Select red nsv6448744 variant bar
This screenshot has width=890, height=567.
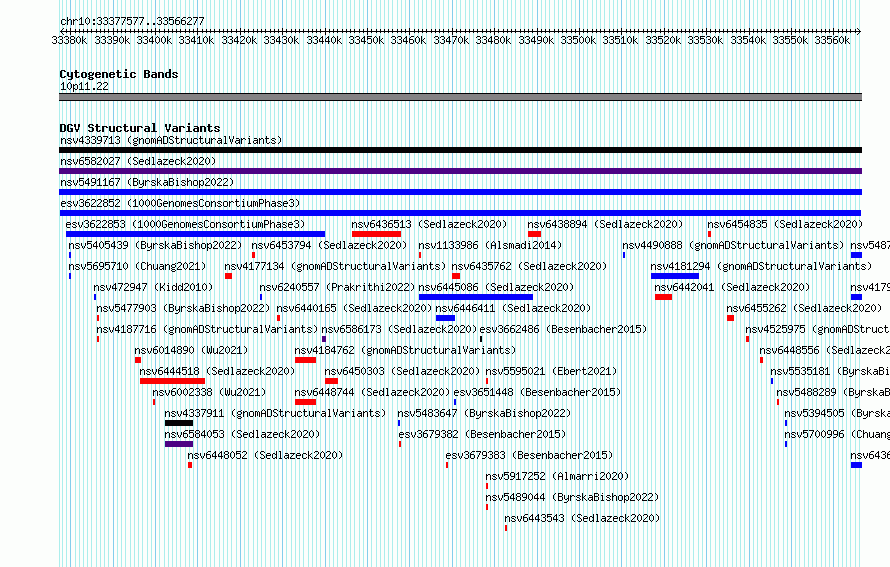click(305, 402)
